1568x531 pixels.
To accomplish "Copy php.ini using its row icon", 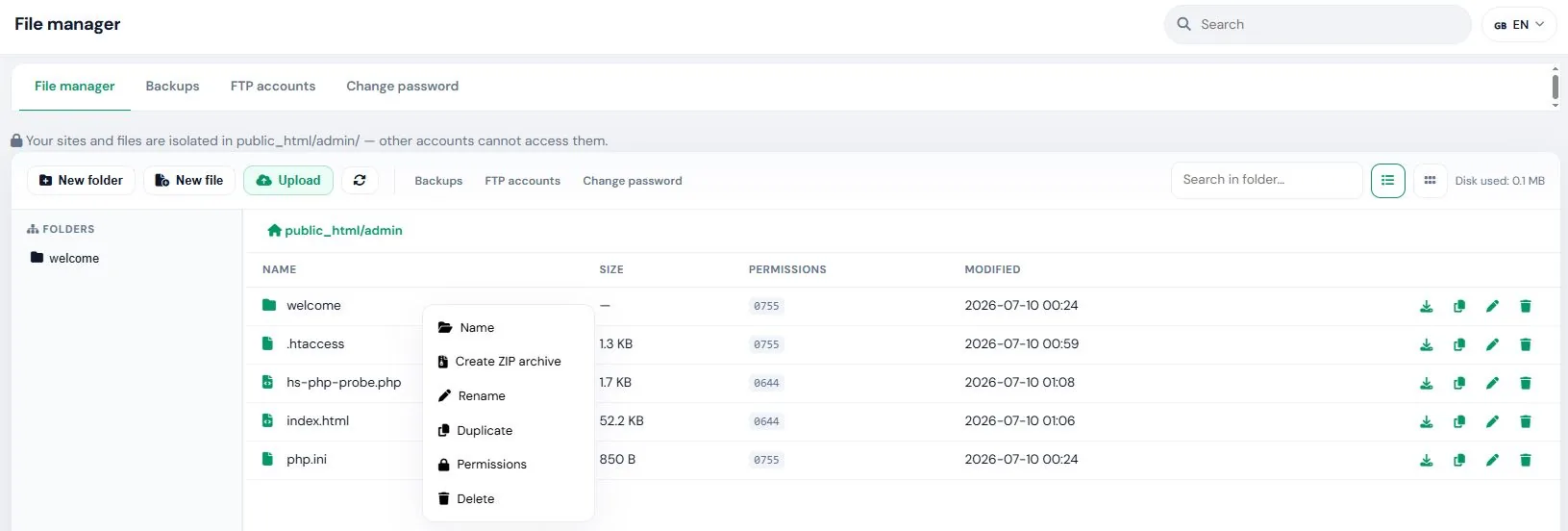I will click(x=1459, y=460).
